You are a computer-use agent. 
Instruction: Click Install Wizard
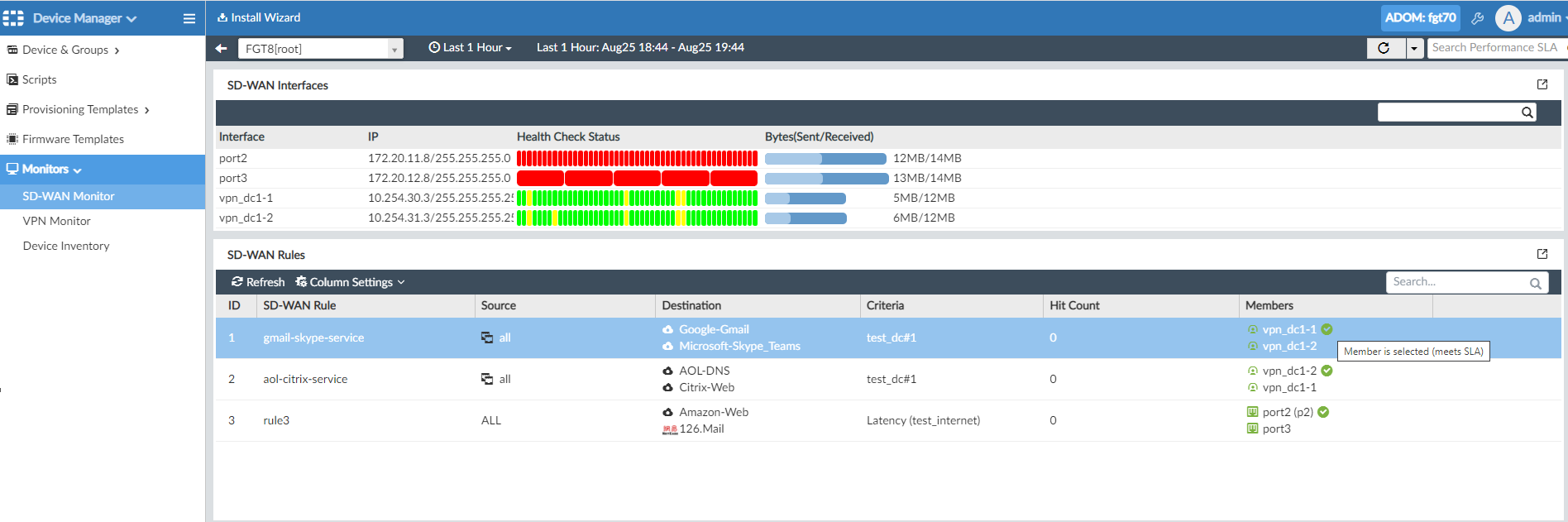[259, 17]
